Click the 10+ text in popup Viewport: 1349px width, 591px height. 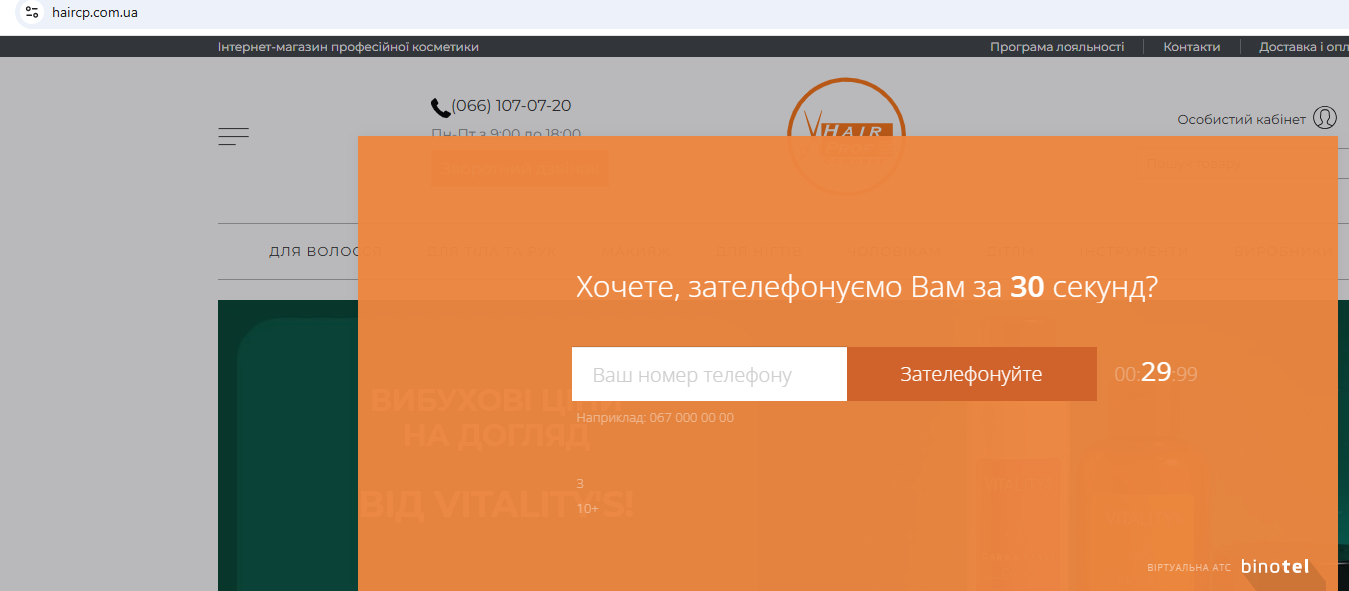click(587, 508)
